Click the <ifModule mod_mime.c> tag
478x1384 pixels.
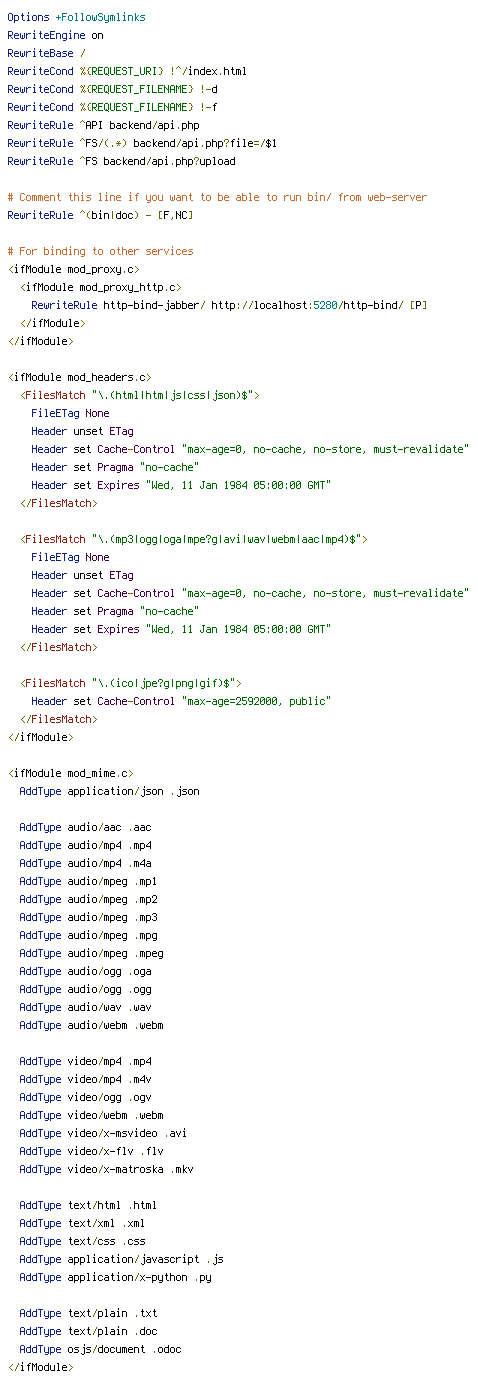click(70, 773)
